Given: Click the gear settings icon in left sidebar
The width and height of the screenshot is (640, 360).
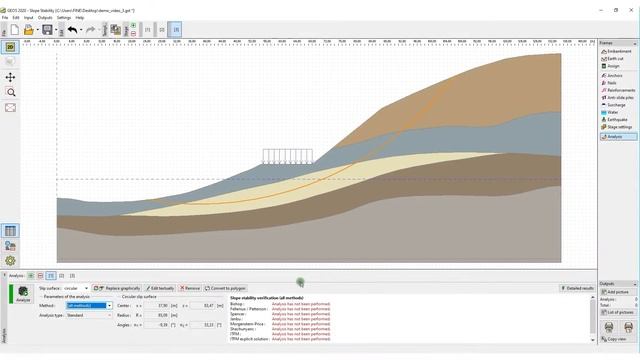Looking at the screenshot, I should [10, 260].
